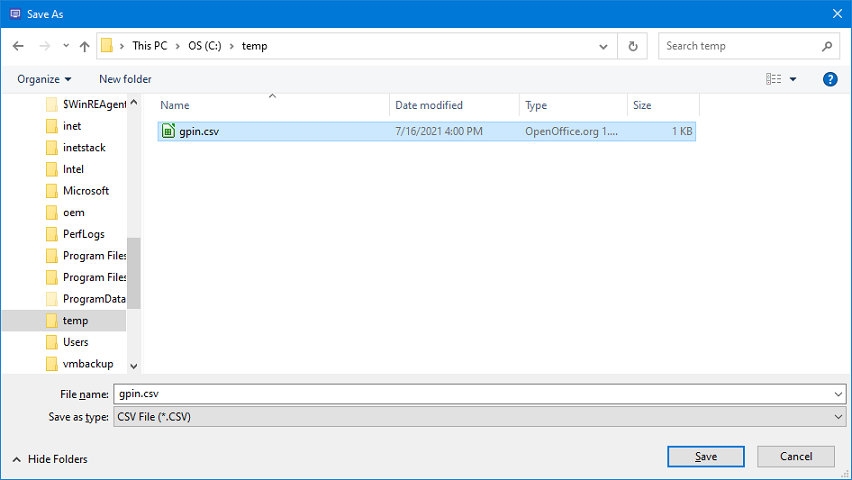Collapse the panel with Hide Folders
The image size is (852, 480).
tap(50, 459)
